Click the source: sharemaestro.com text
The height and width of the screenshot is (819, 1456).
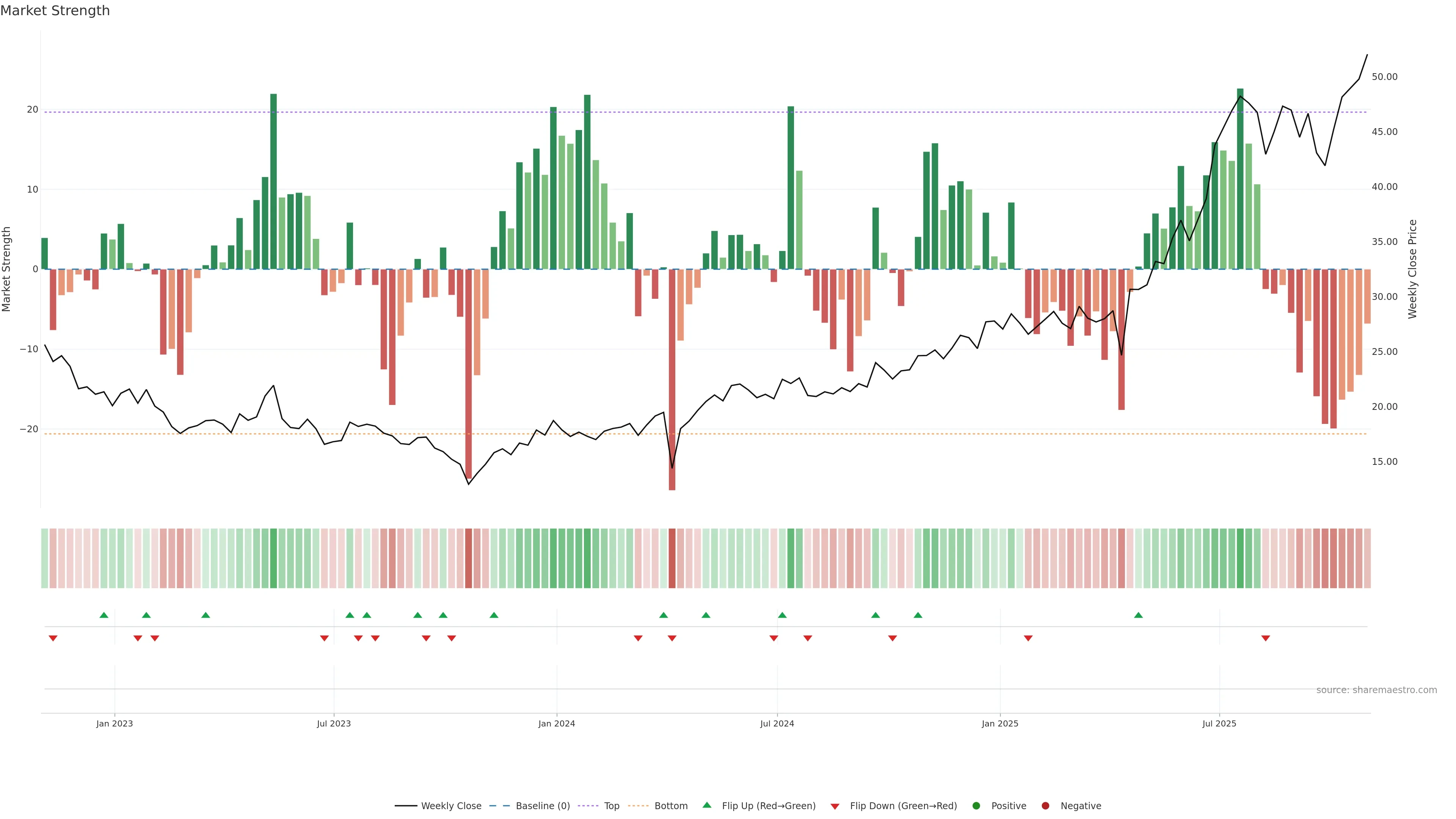pyautogui.click(x=1376, y=690)
